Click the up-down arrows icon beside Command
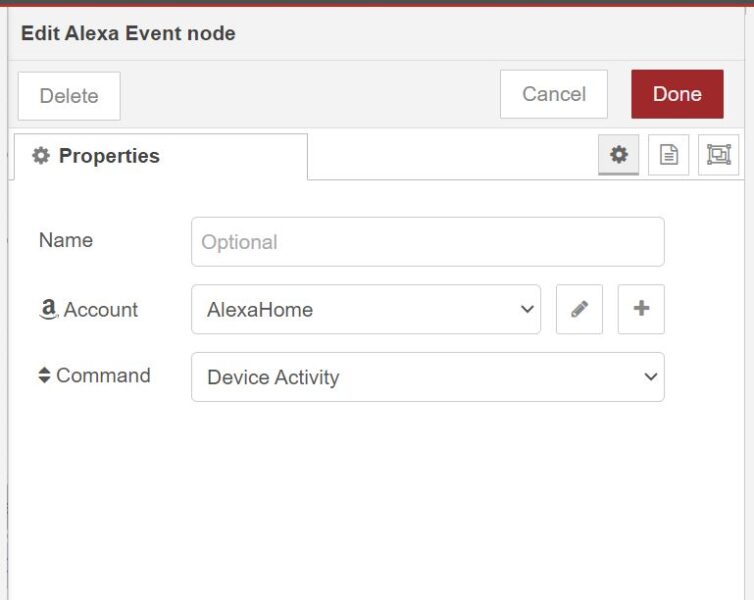Image resolution: width=754 pixels, height=600 pixels. pyautogui.click(x=44, y=376)
